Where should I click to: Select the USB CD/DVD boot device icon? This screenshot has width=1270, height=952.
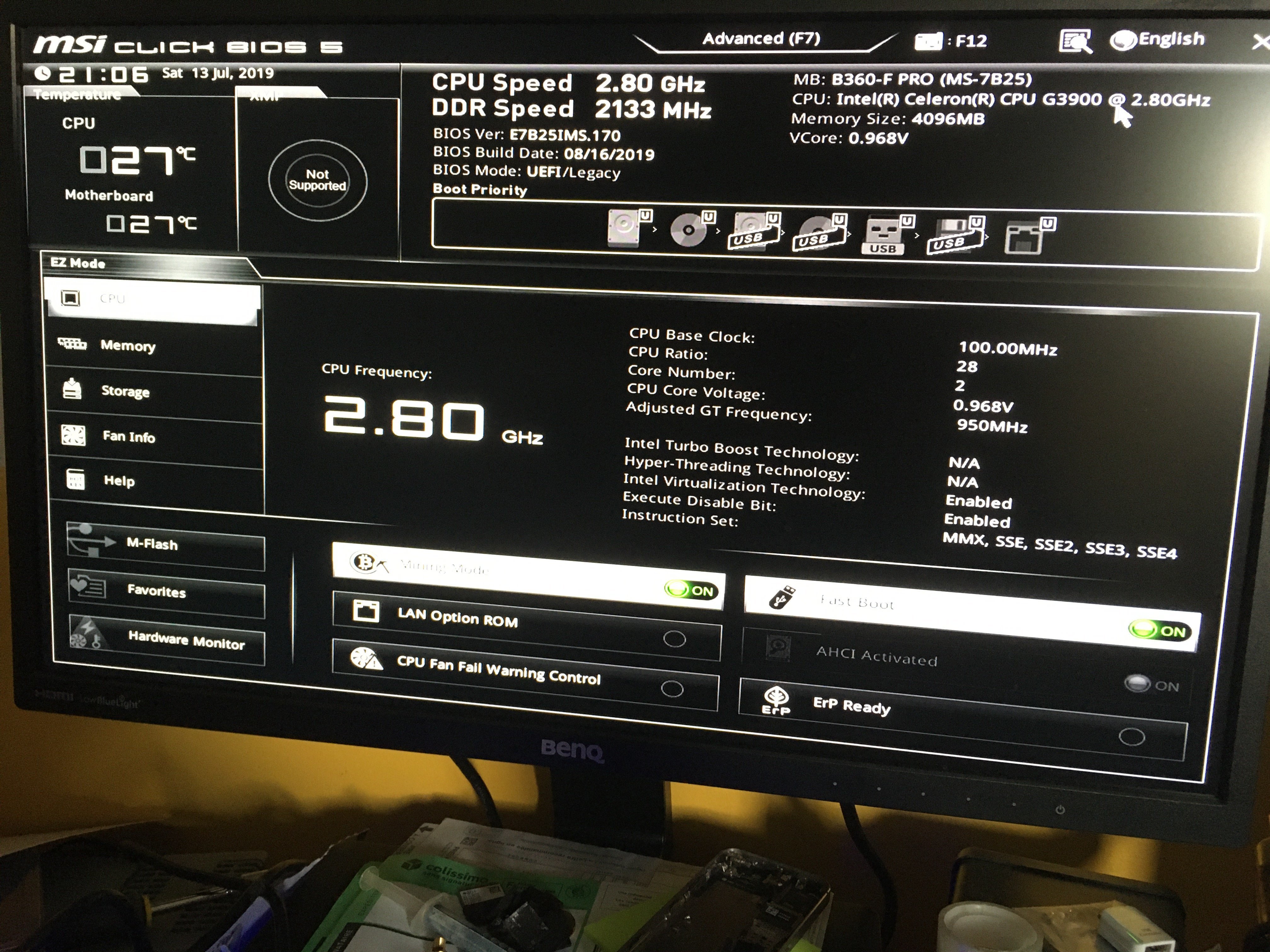(x=820, y=233)
